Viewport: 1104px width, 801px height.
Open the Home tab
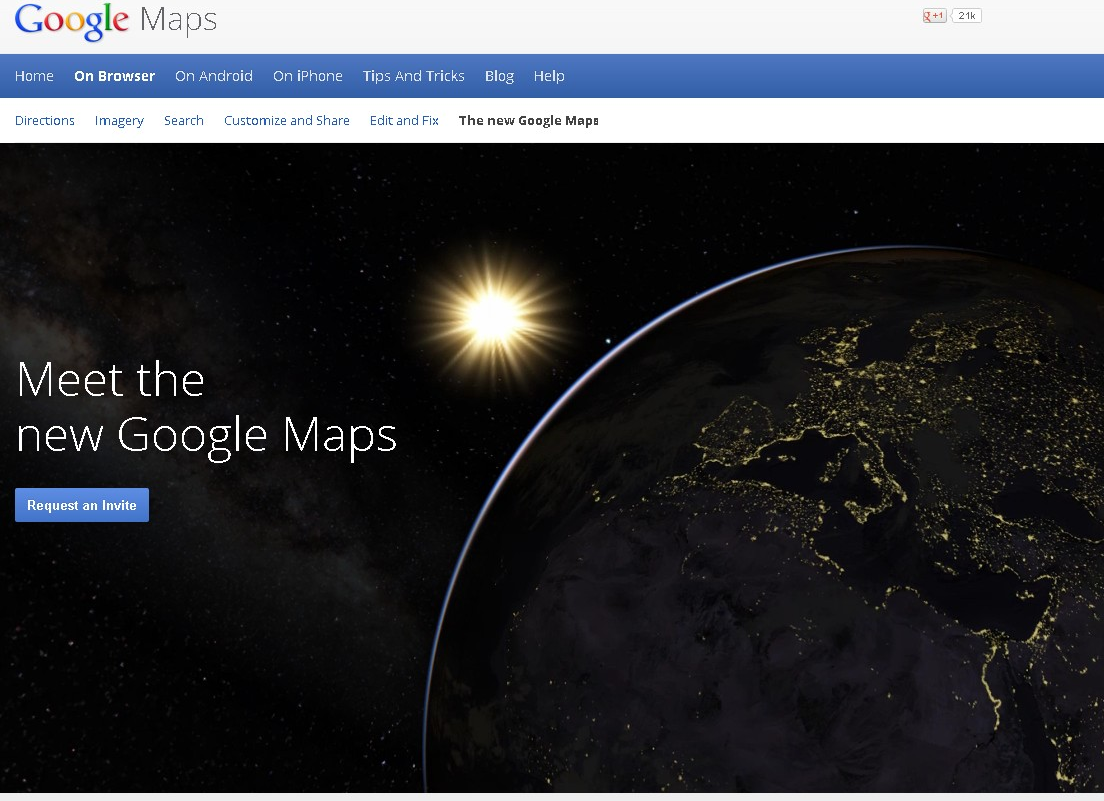click(x=34, y=76)
